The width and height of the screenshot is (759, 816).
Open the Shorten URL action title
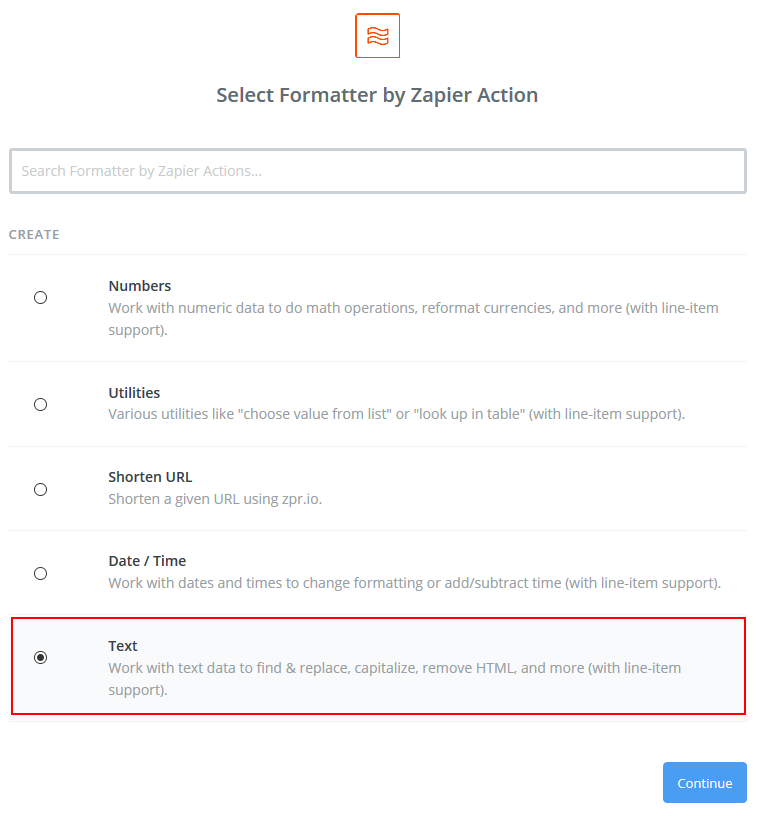(150, 477)
